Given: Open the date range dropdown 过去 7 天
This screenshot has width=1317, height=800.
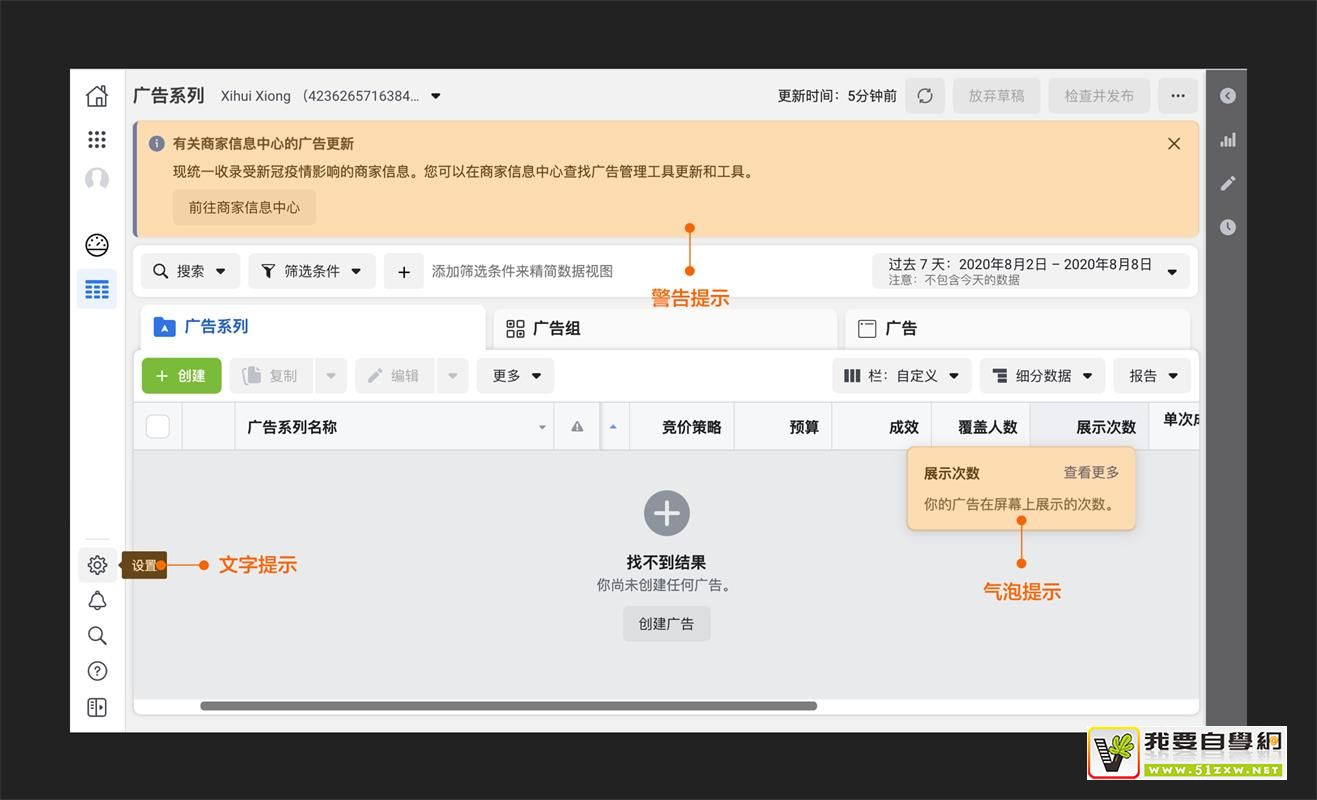Looking at the screenshot, I should (1030, 271).
